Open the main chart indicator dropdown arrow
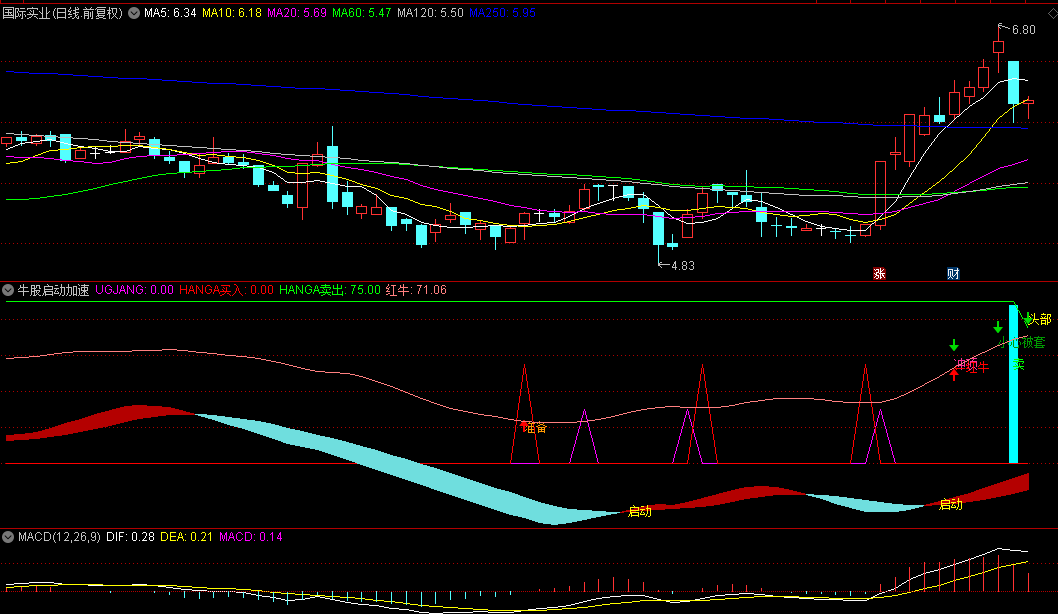 point(134,13)
